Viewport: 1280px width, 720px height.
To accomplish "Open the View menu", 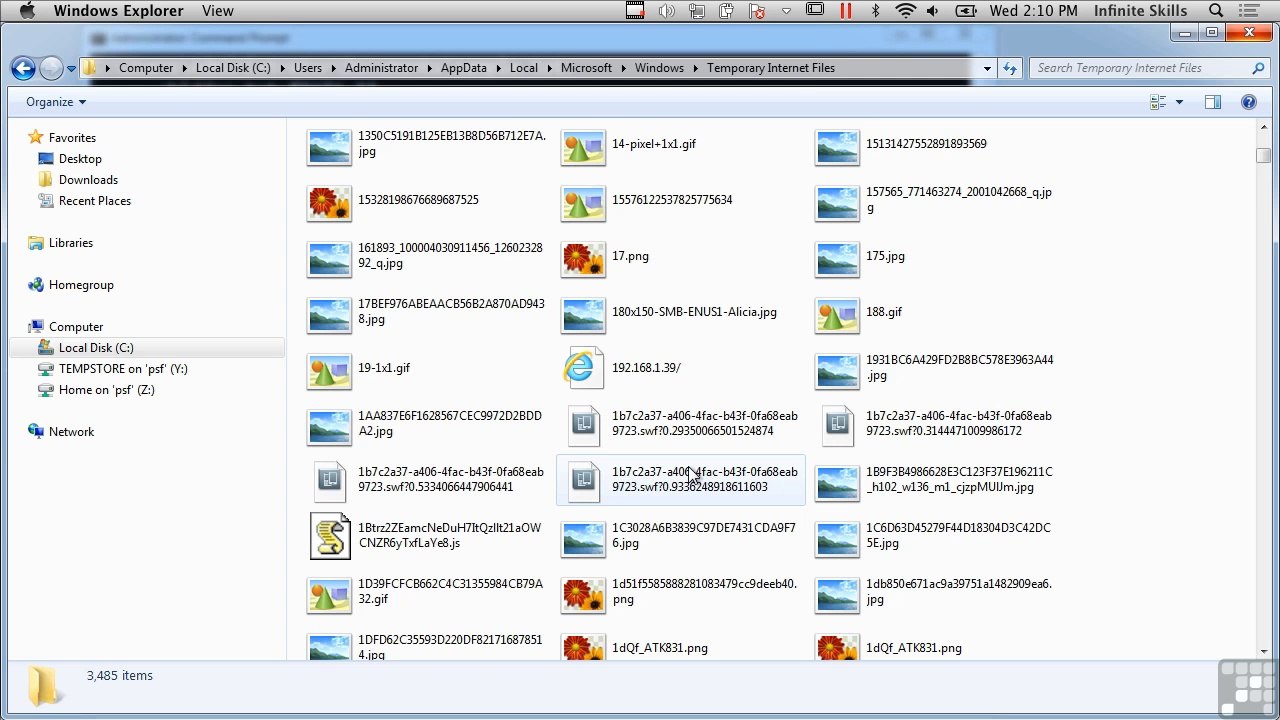I will point(218,11).
